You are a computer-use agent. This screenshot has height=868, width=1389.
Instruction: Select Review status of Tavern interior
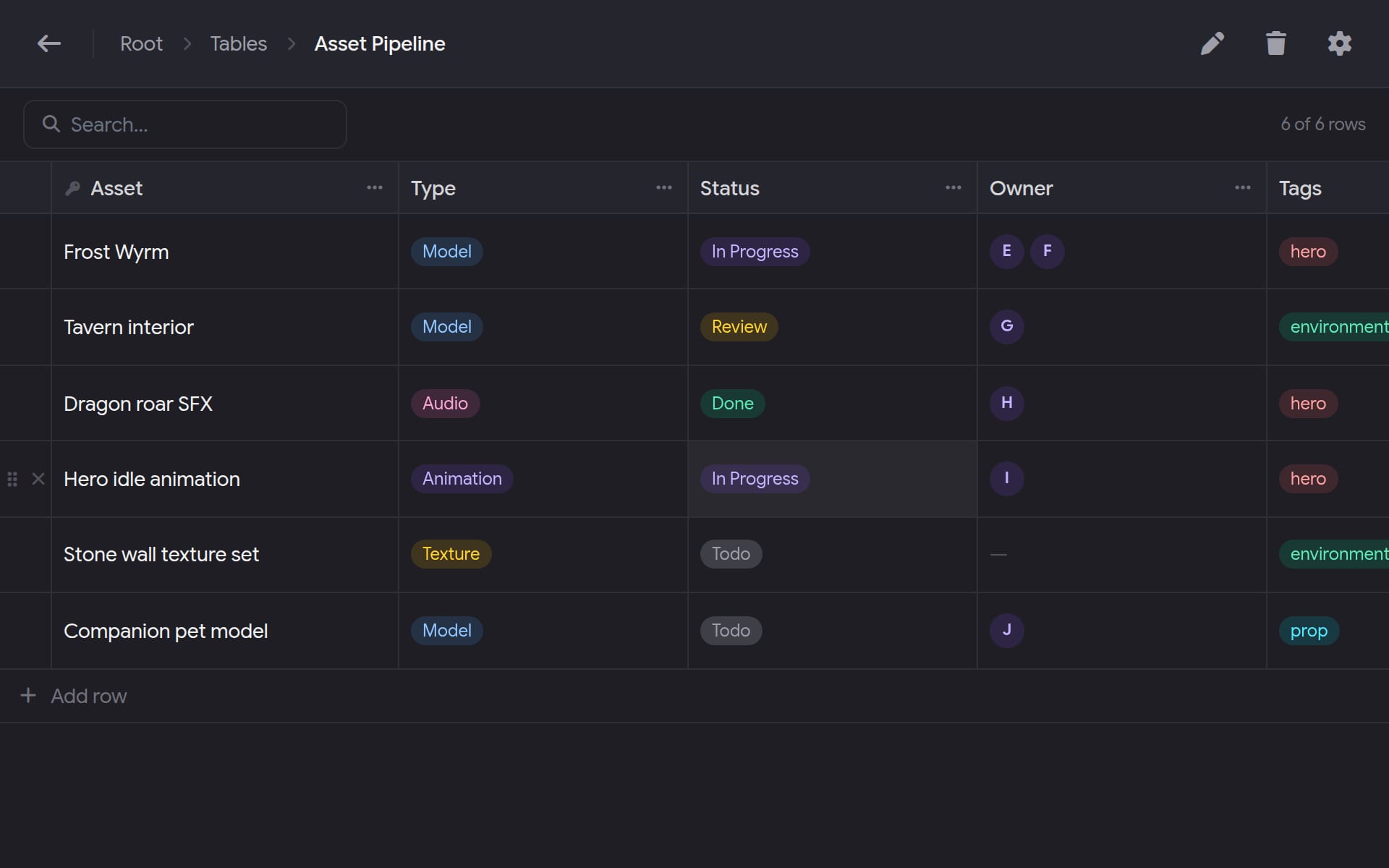739,327
